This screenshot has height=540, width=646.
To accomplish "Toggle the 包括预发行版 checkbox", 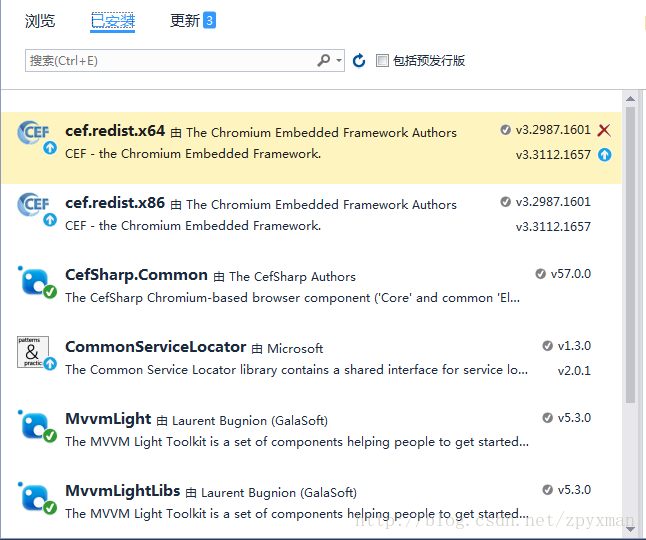I will pyautogui.click(x=382, y=61).
